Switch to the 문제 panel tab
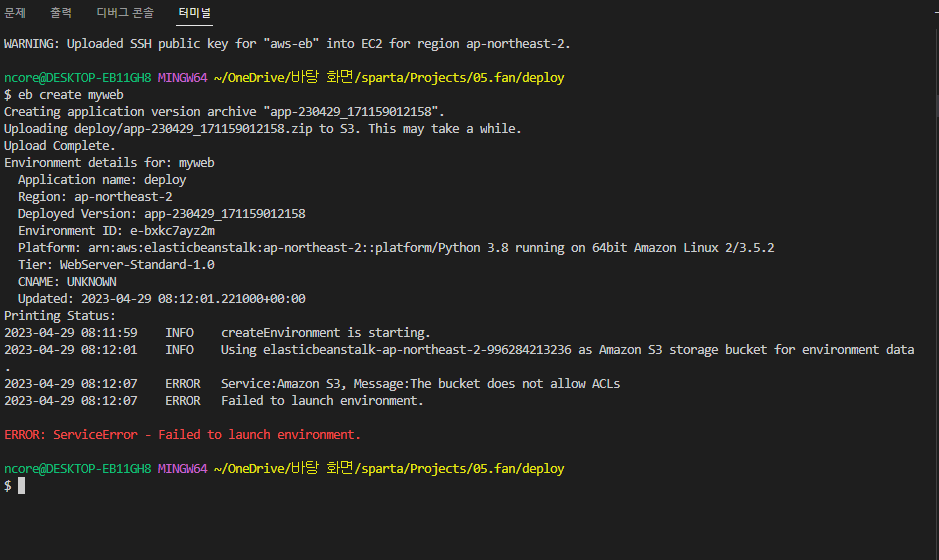The height and width of the screenshot is (560, 939). 15,13
